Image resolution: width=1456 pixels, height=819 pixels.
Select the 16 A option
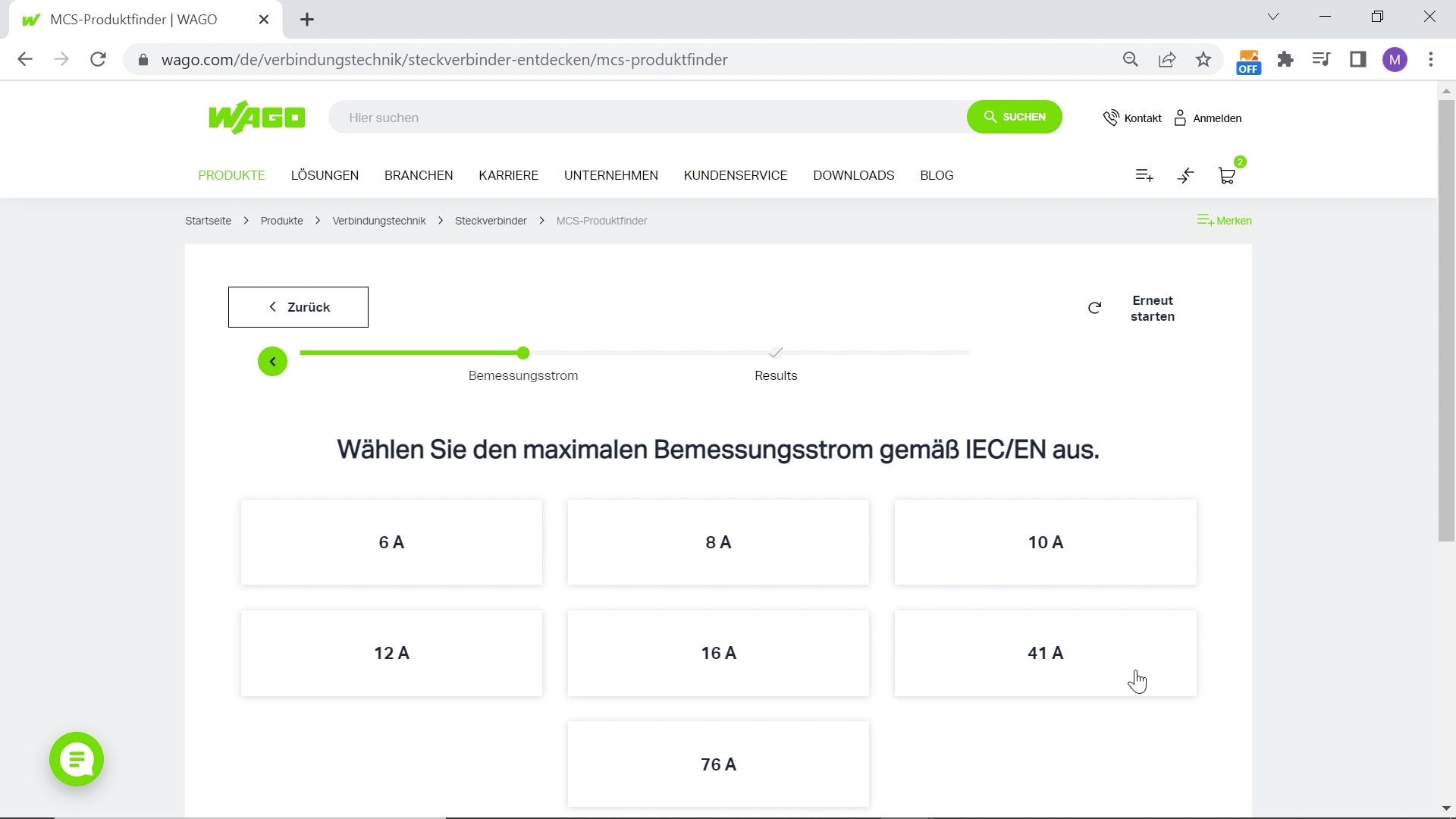pos(718,653)
